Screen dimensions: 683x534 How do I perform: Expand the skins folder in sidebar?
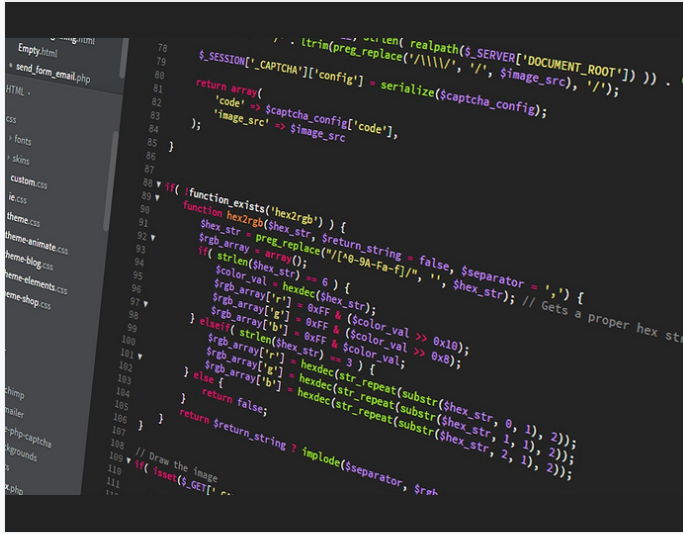click(18, 159)
